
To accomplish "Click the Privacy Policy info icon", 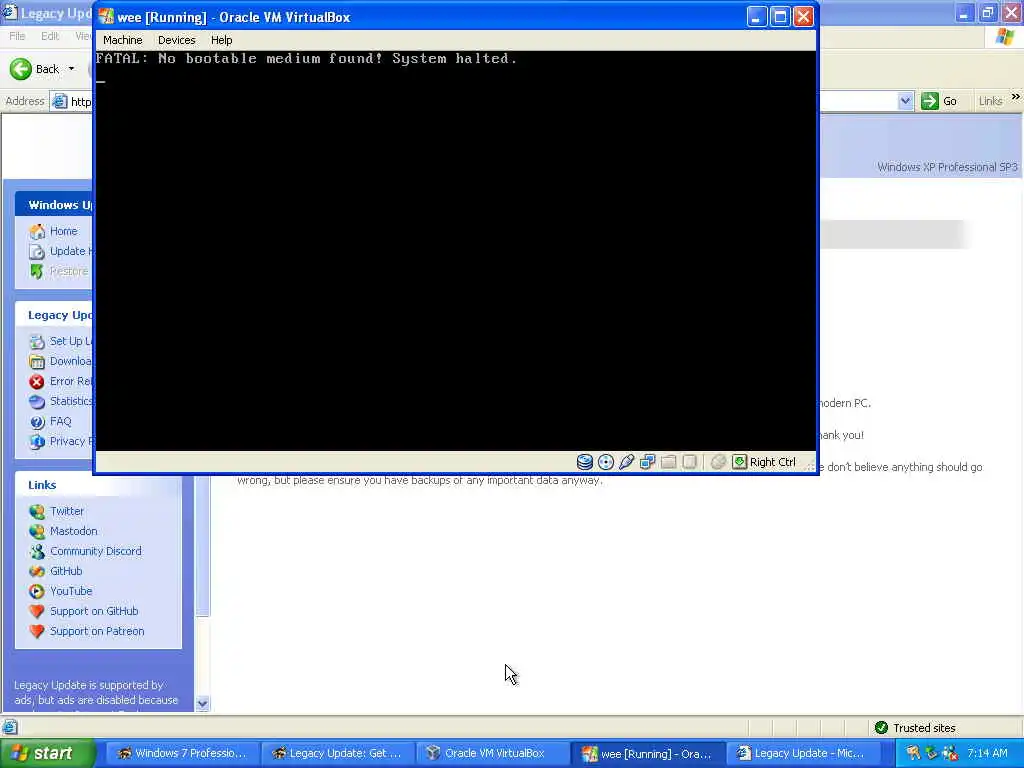I will click(37, 441).
